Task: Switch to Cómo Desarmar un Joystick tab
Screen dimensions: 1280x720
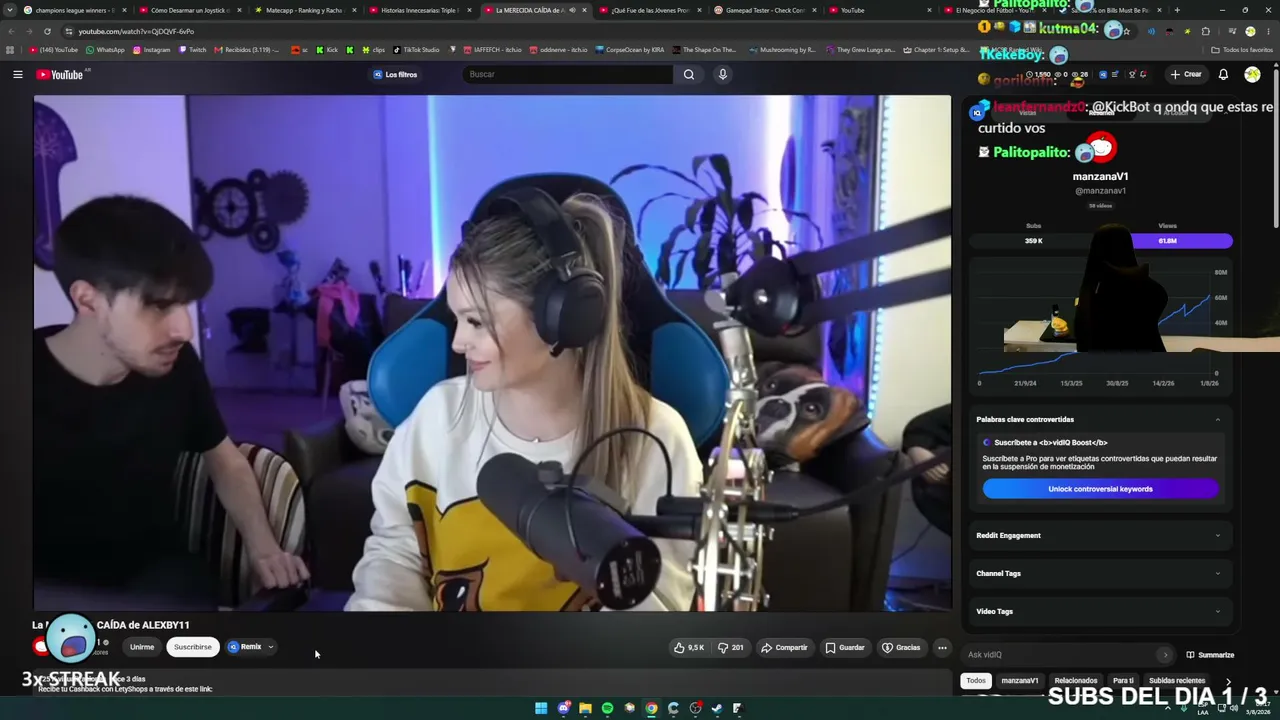Action: [190, 10]
